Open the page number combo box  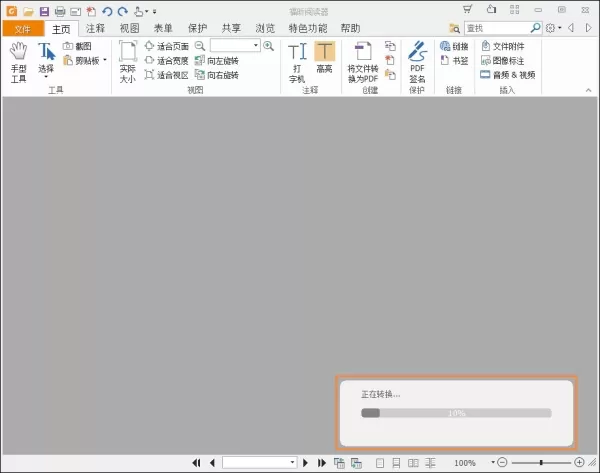pyautogui.click(x=259, y=462)
